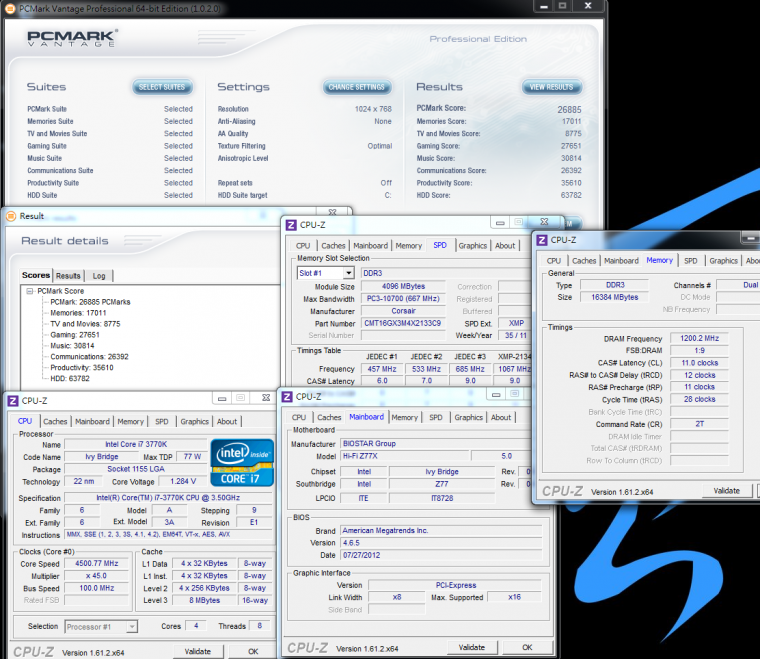This screenshot has height=659, width=760.
Task: Open the Slot #1 memory slot dropdown
Action: click(348, 273)
